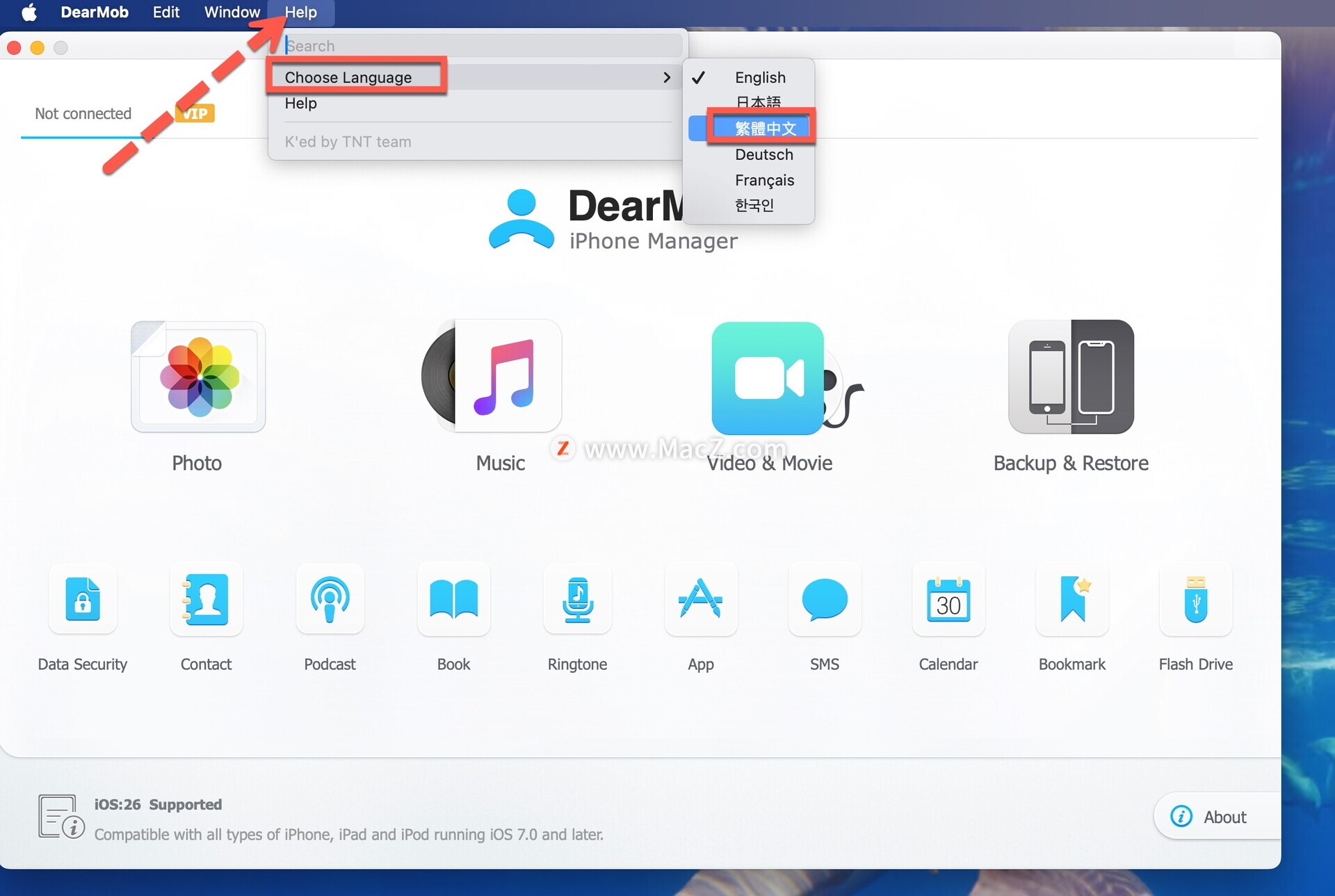Open the Edit menu
Screen dimensions: 1335x896
point(166,12)
